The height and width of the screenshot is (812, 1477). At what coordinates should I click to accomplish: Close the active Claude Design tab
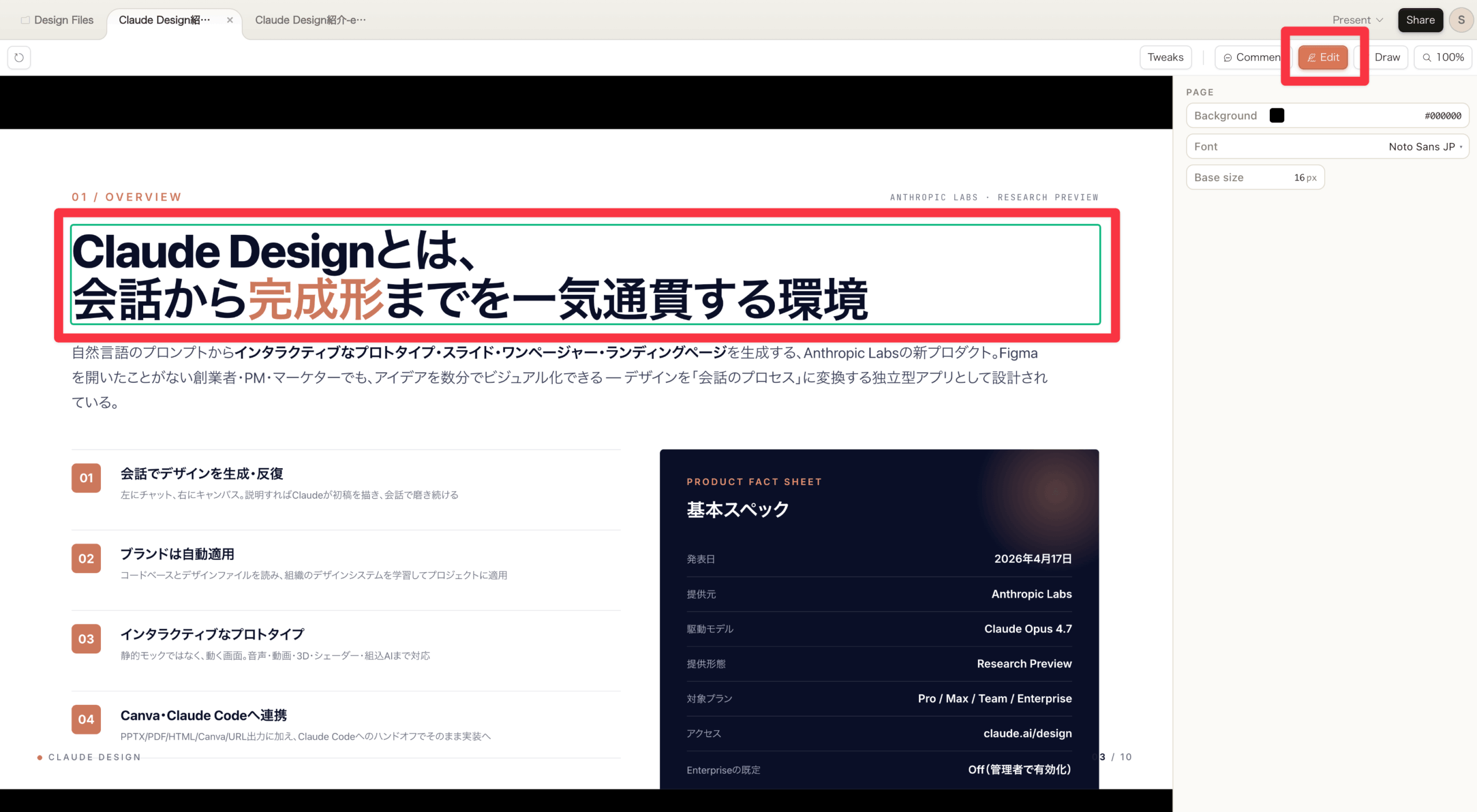tap(230, 20)
